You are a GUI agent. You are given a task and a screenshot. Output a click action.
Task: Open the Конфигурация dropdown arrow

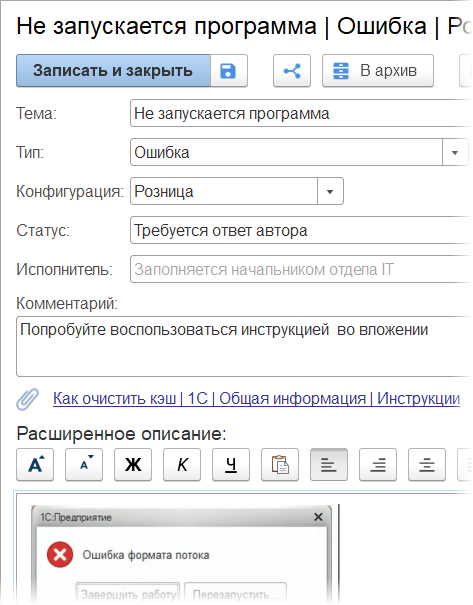(x=330, y=191)
